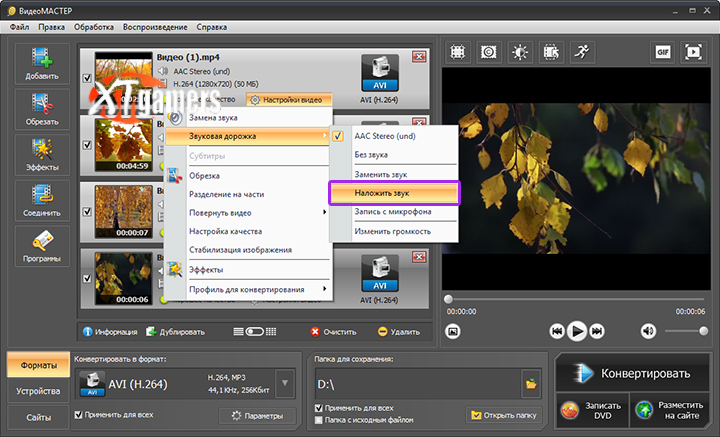Toggle checkbox of the 00:00:07 video
Image resolution: width=720 pixels, height=437 pixels.
coord(87,212)
